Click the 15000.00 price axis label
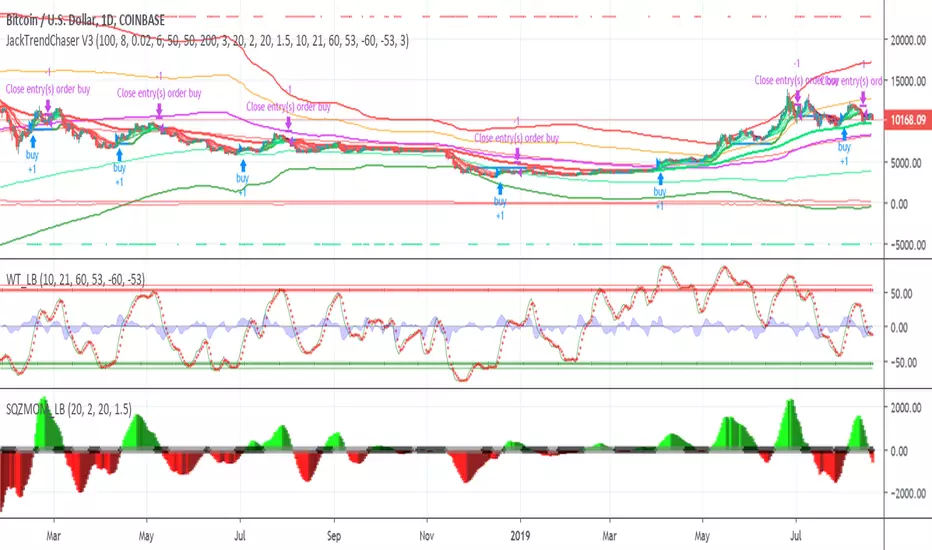Image resolution: width=932 pixels, height=550 pixels. point(908,81)
